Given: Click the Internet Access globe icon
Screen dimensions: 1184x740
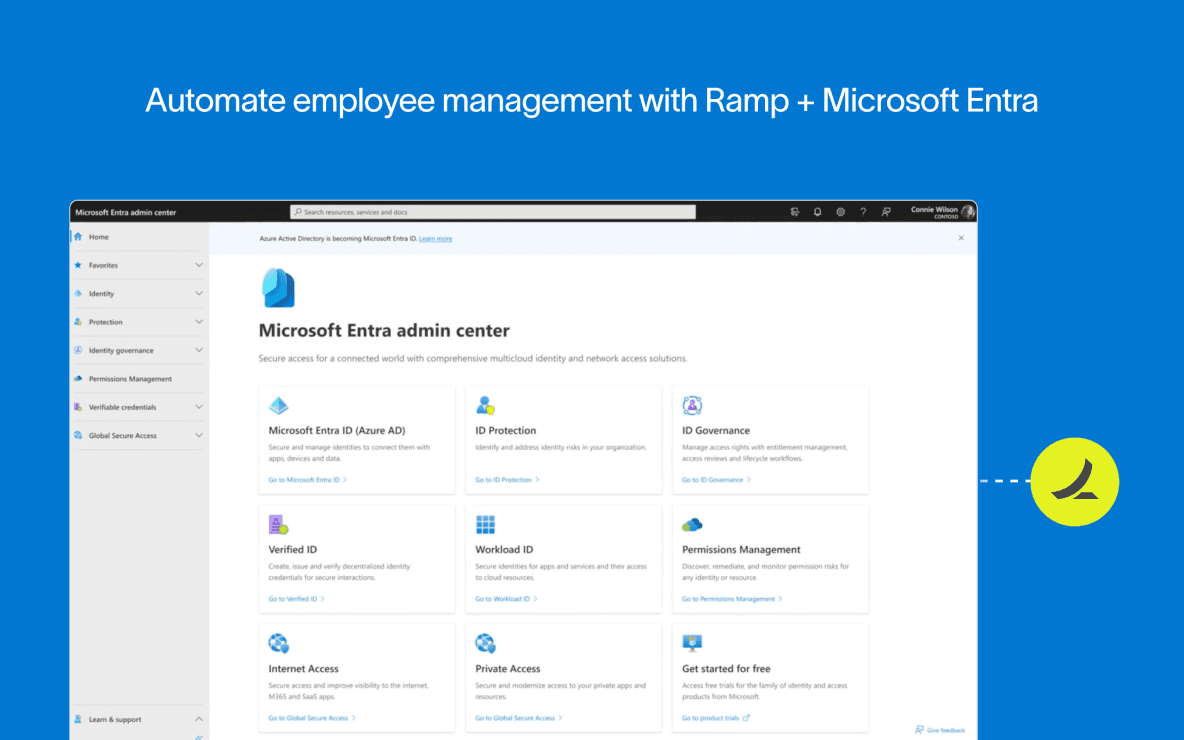Looking at the screenshot, I should (279, 642).
